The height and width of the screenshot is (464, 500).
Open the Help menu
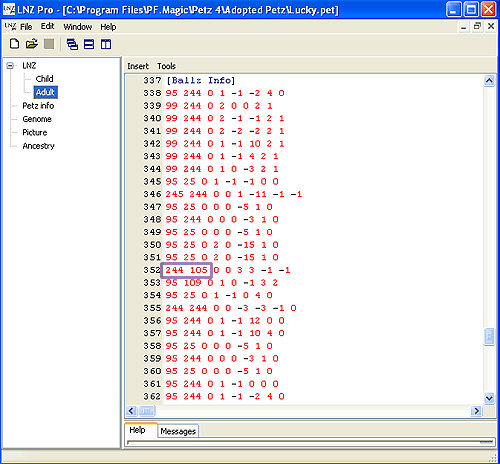tap(108, 27)
